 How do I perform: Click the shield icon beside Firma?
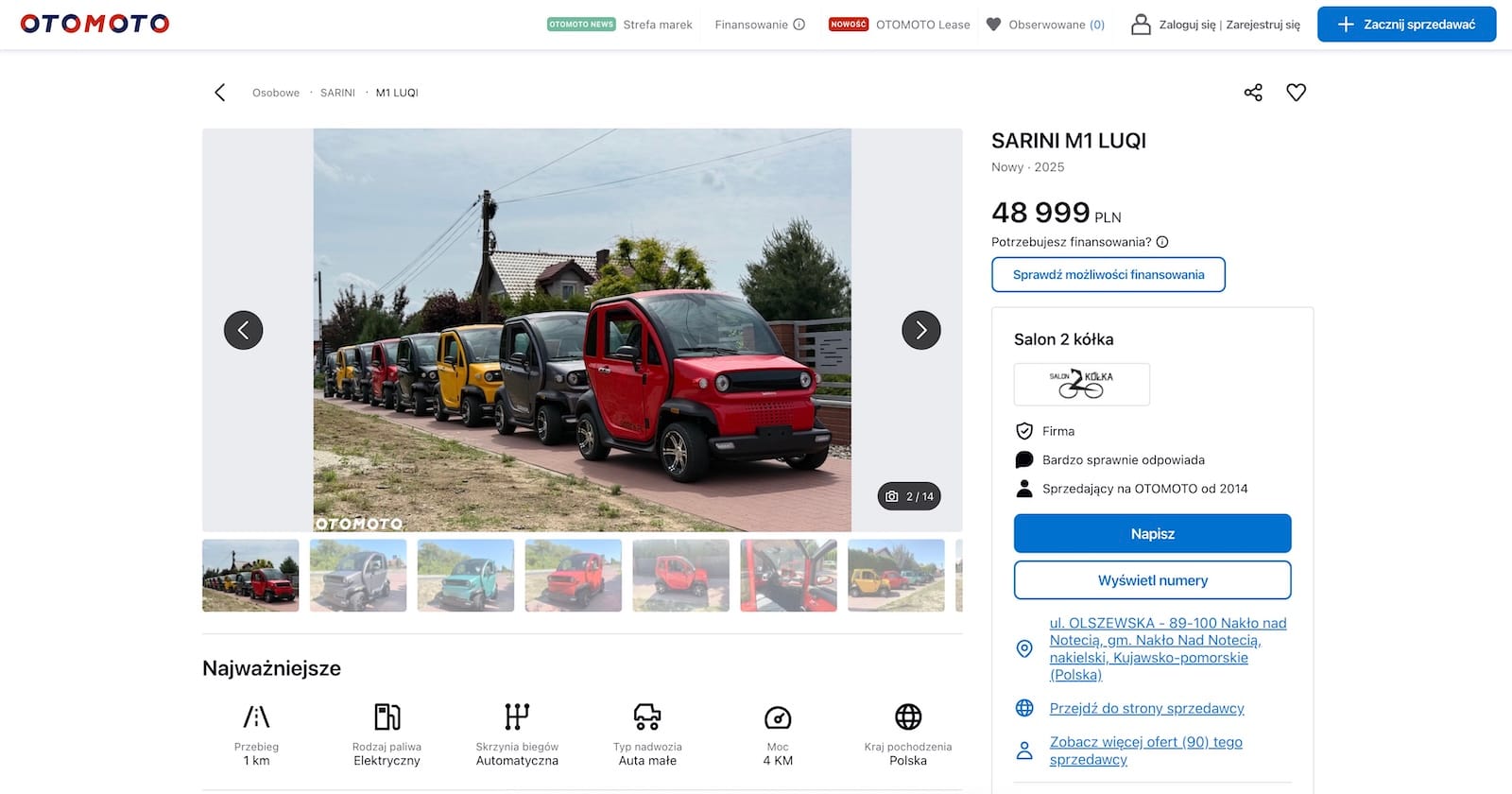coord(1024,431)
